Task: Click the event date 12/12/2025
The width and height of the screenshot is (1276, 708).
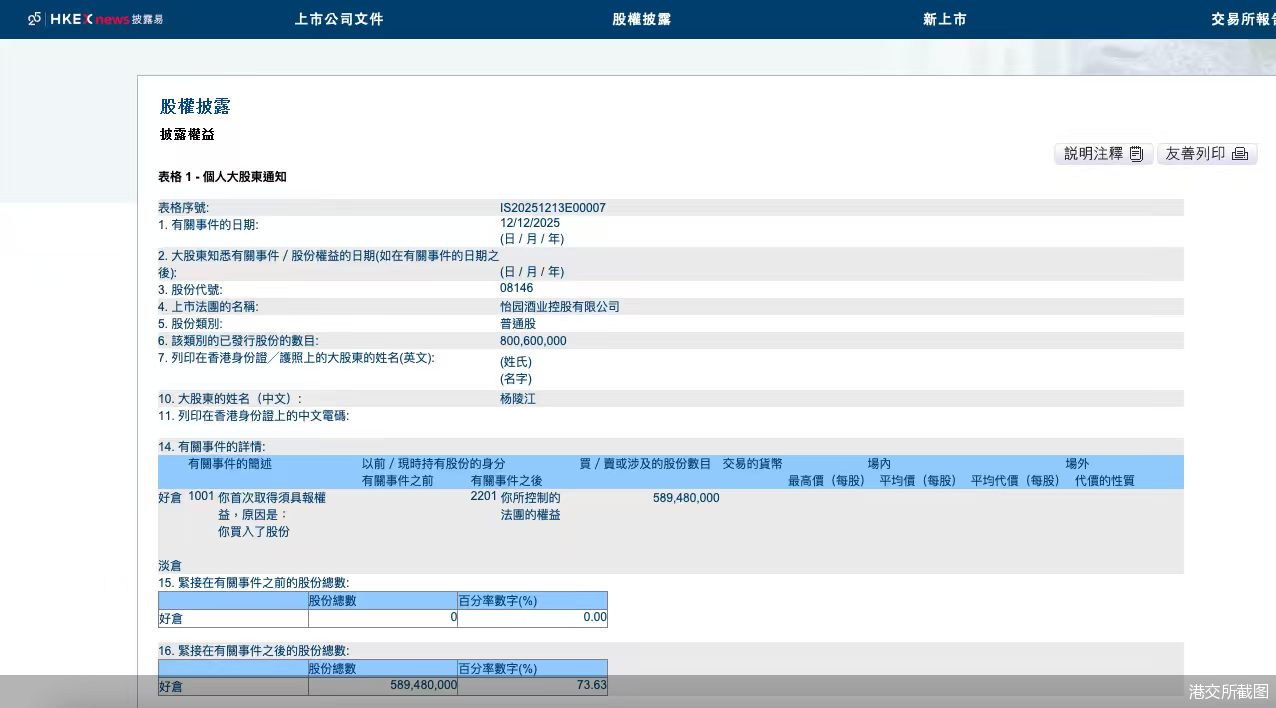Action: coord(527,224)
